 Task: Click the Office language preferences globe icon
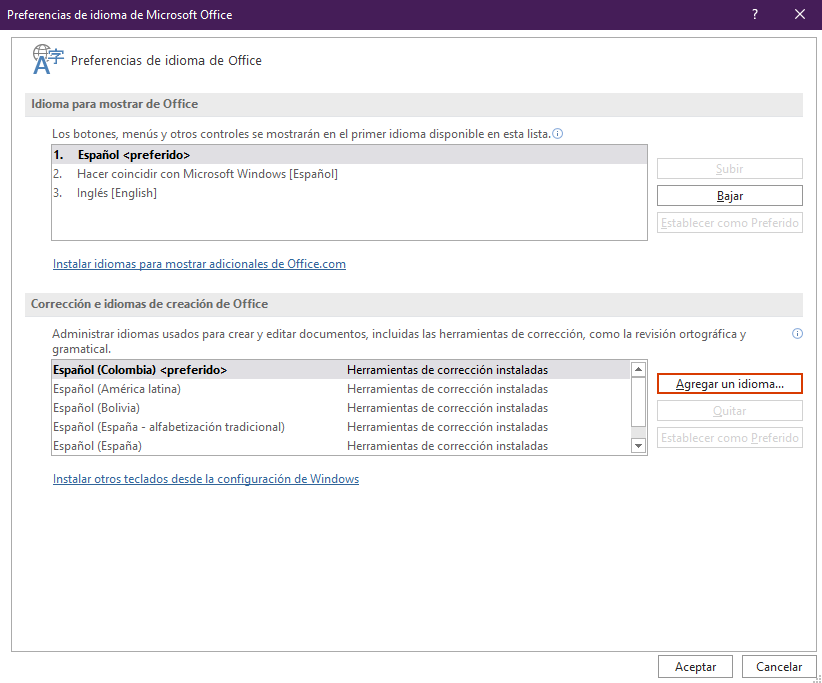coord(48,59)
